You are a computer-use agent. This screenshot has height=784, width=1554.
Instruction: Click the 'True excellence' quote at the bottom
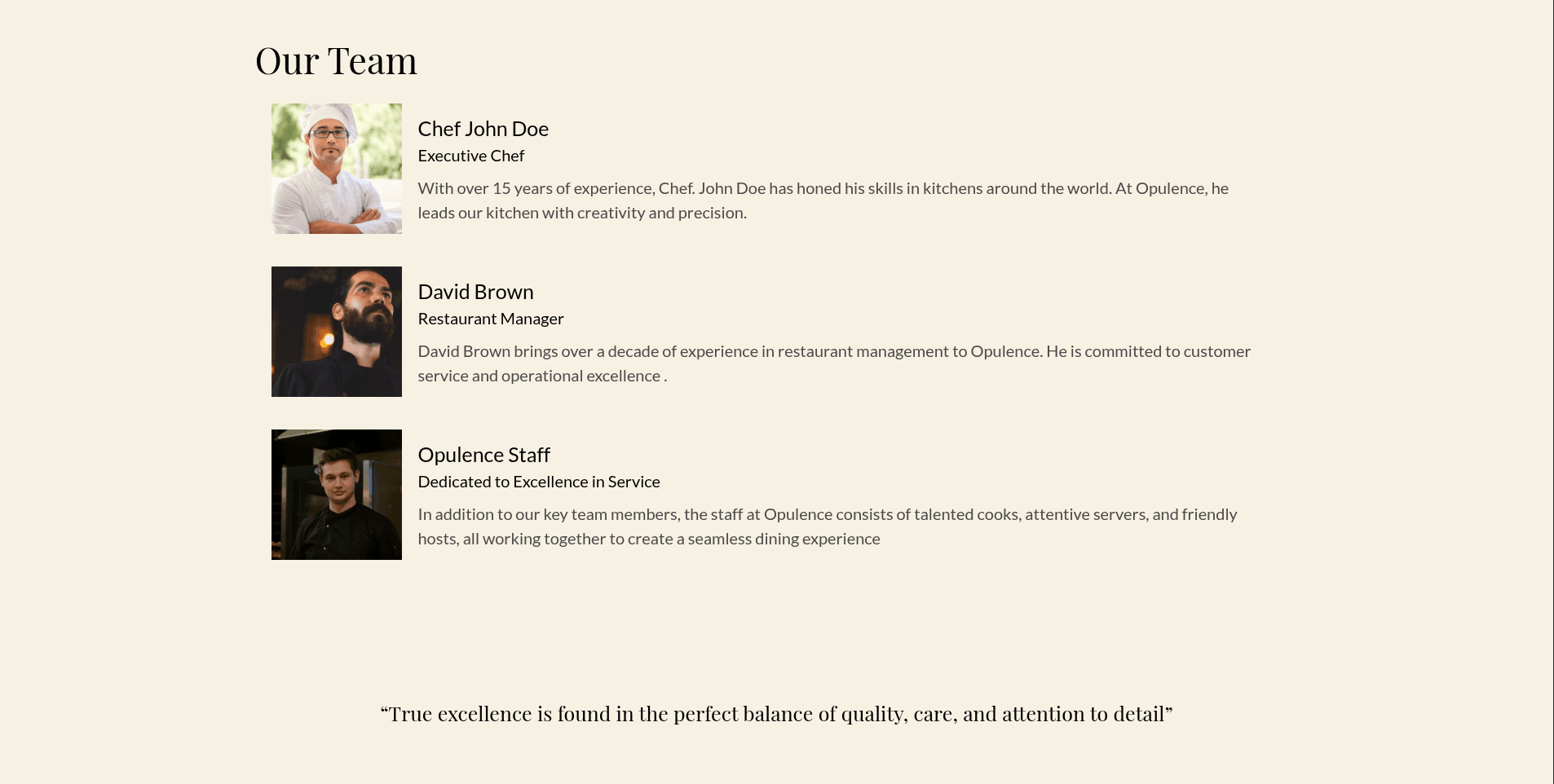[x=776, y=714]
